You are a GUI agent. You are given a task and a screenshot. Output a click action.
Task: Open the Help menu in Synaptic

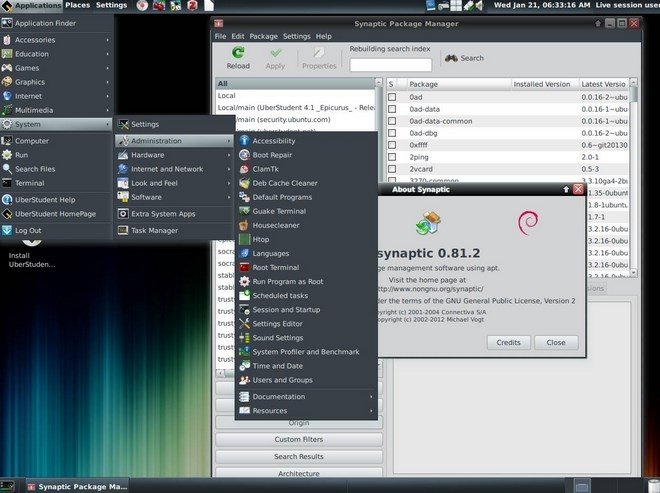(x=323, y=36)
